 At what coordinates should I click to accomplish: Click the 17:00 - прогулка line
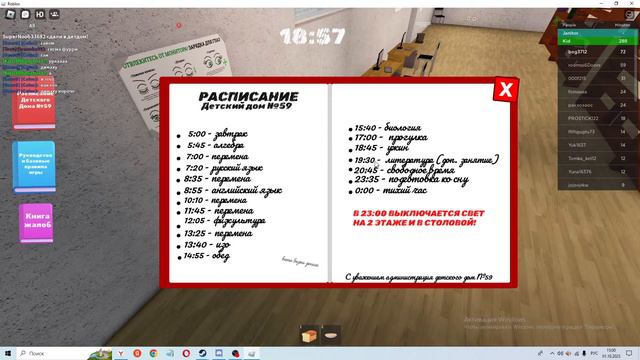coord(391,138)
